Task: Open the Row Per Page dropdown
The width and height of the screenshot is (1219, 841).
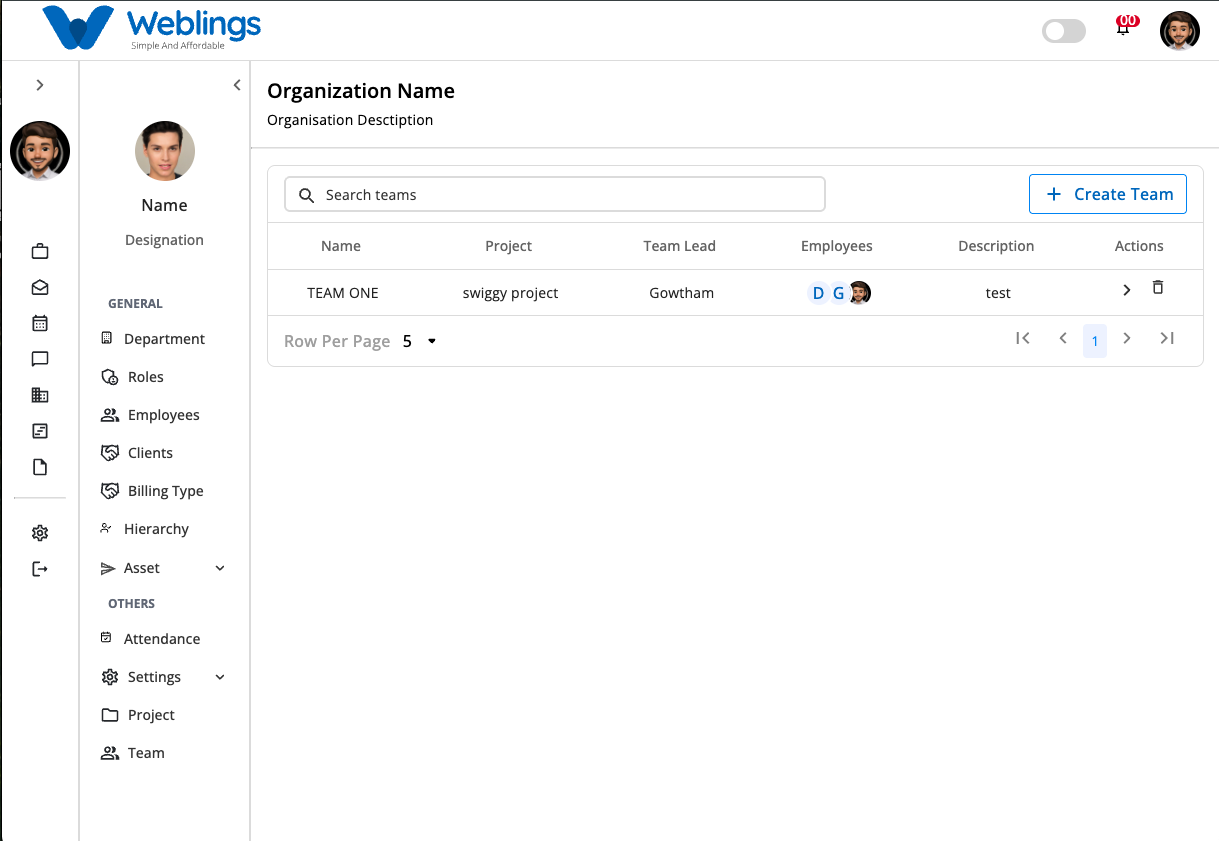Action: click(x=420, y=341)
